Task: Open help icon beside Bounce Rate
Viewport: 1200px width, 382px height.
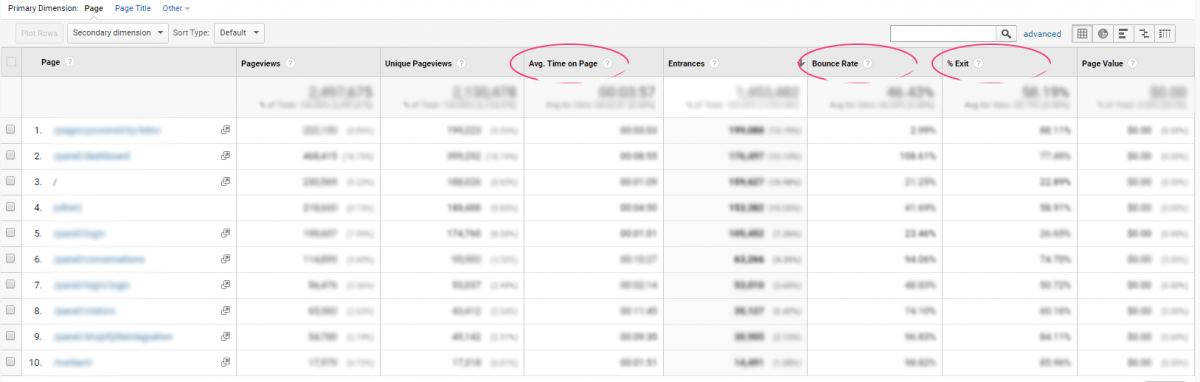Action: pos(868,63)
